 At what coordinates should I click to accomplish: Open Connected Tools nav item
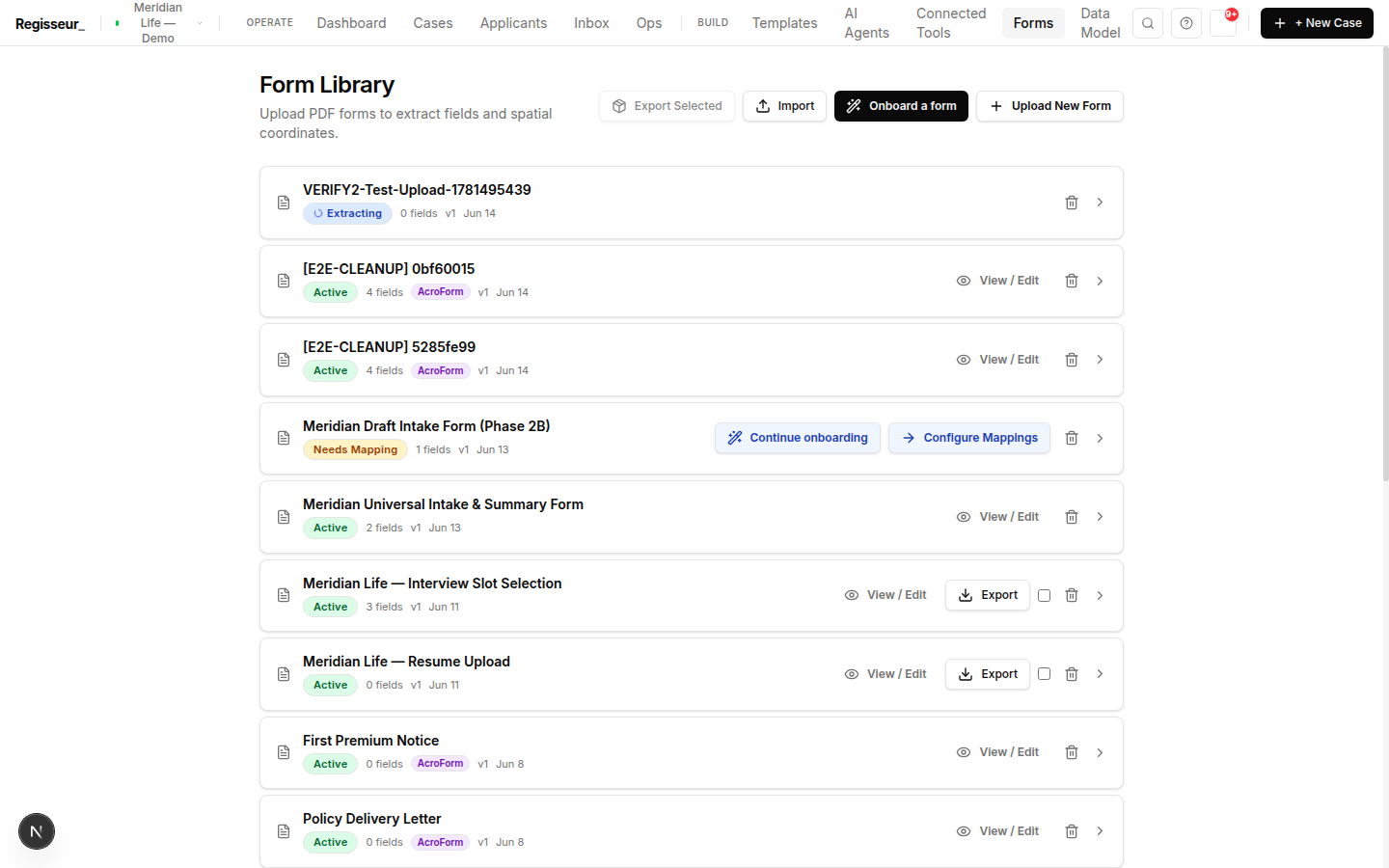pos(951,23)
